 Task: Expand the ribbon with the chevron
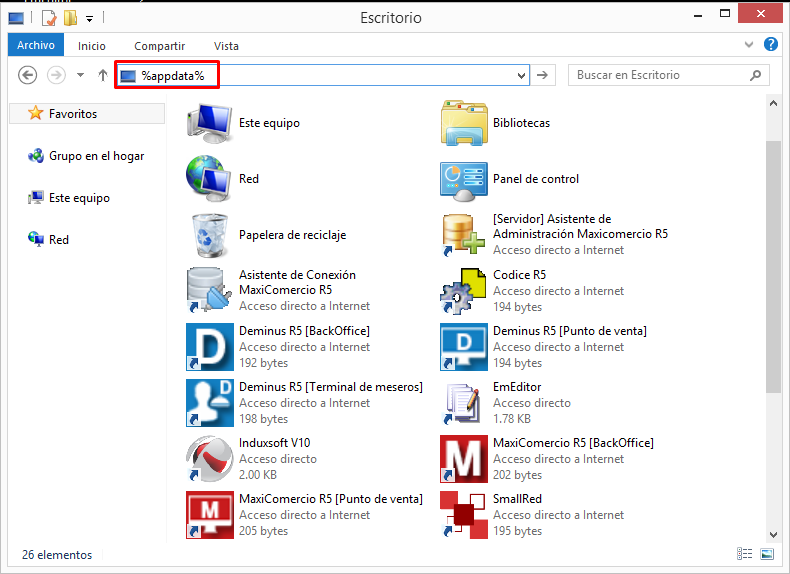pyautogui.click(x=749, y=44)
